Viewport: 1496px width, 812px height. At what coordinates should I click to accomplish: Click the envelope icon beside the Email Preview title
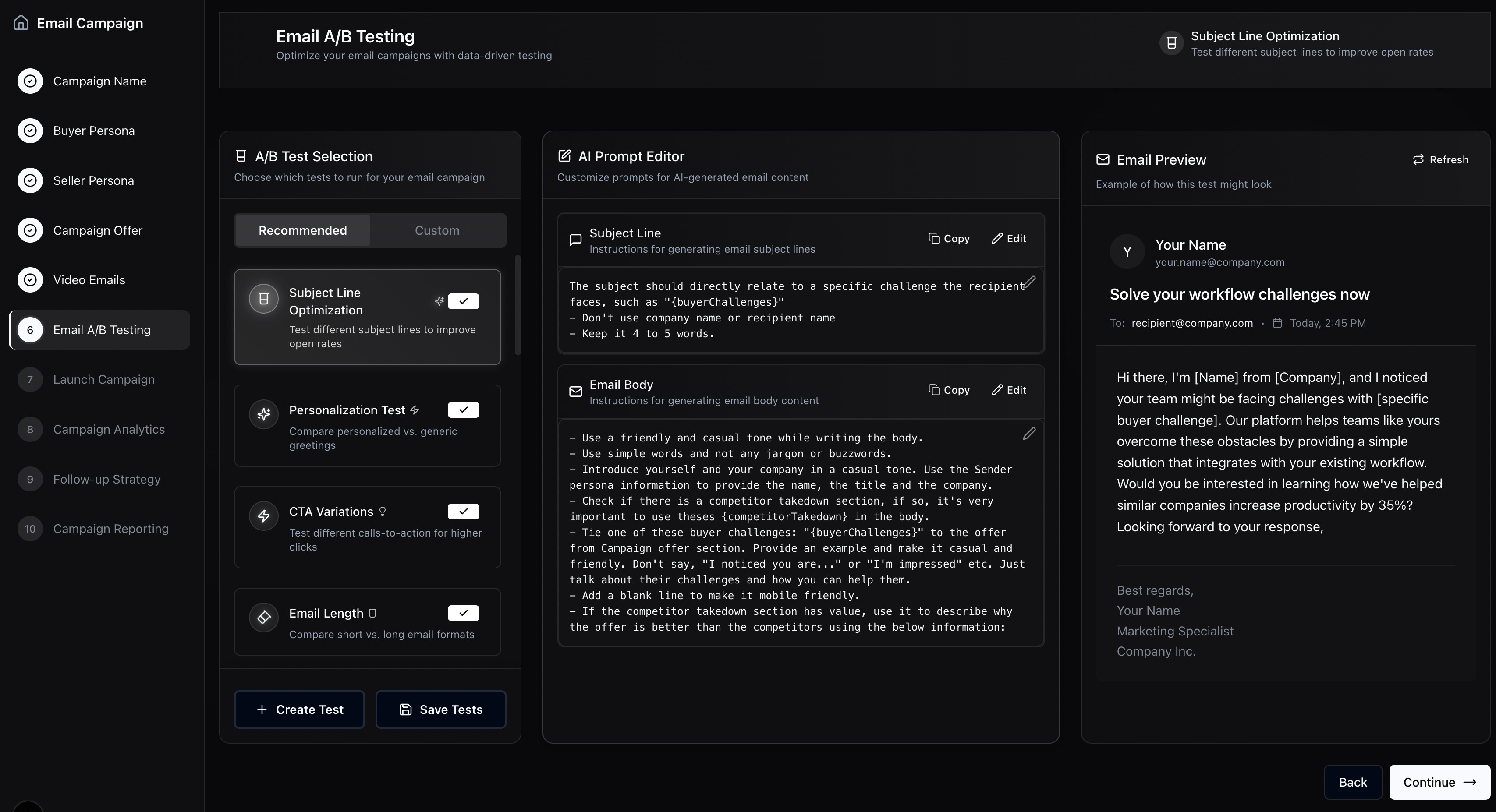pos(1102,159)
